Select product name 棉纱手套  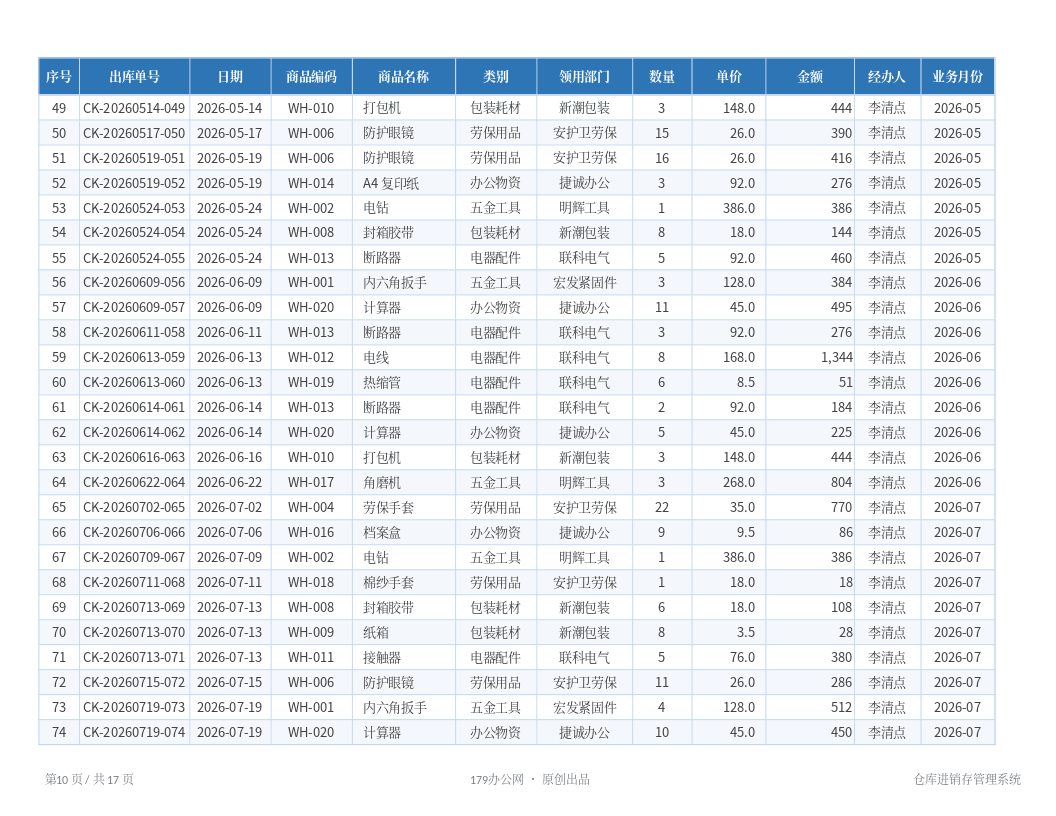point(389,582)
